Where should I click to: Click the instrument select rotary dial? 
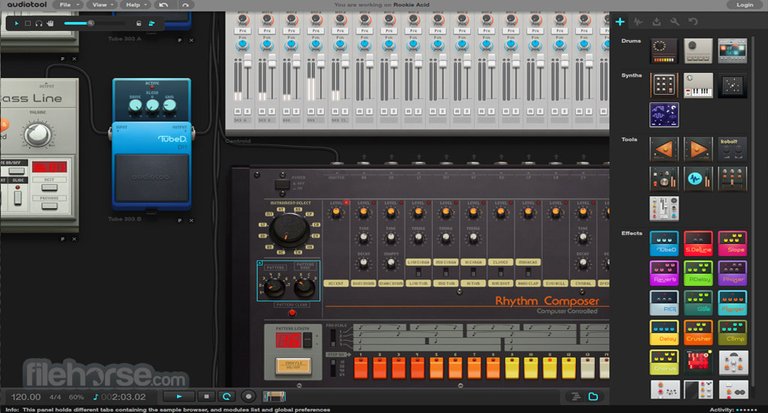[x=289, y=230]
